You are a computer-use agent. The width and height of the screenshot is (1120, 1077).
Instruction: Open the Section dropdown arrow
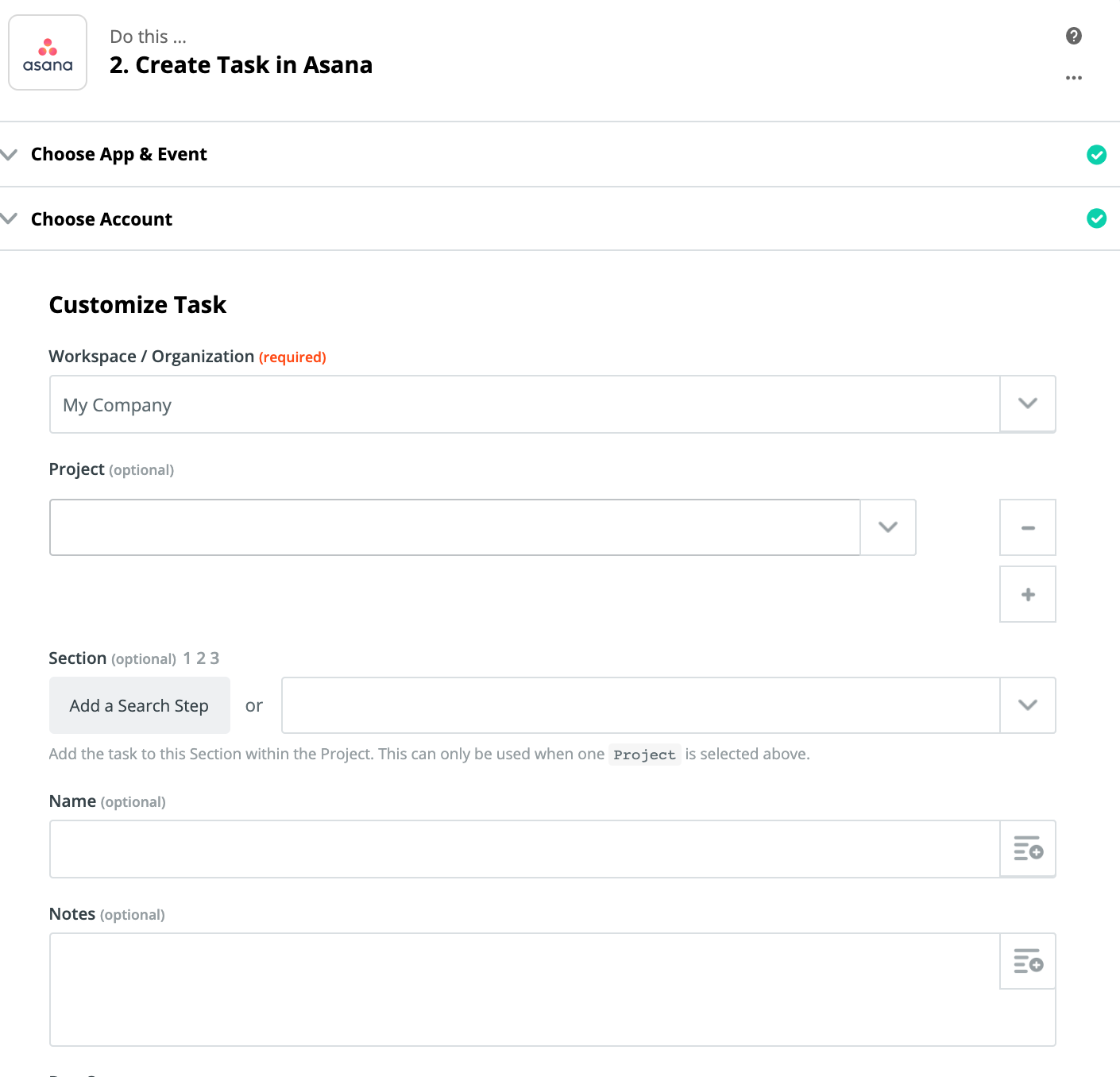click(x=1028, y=705)
